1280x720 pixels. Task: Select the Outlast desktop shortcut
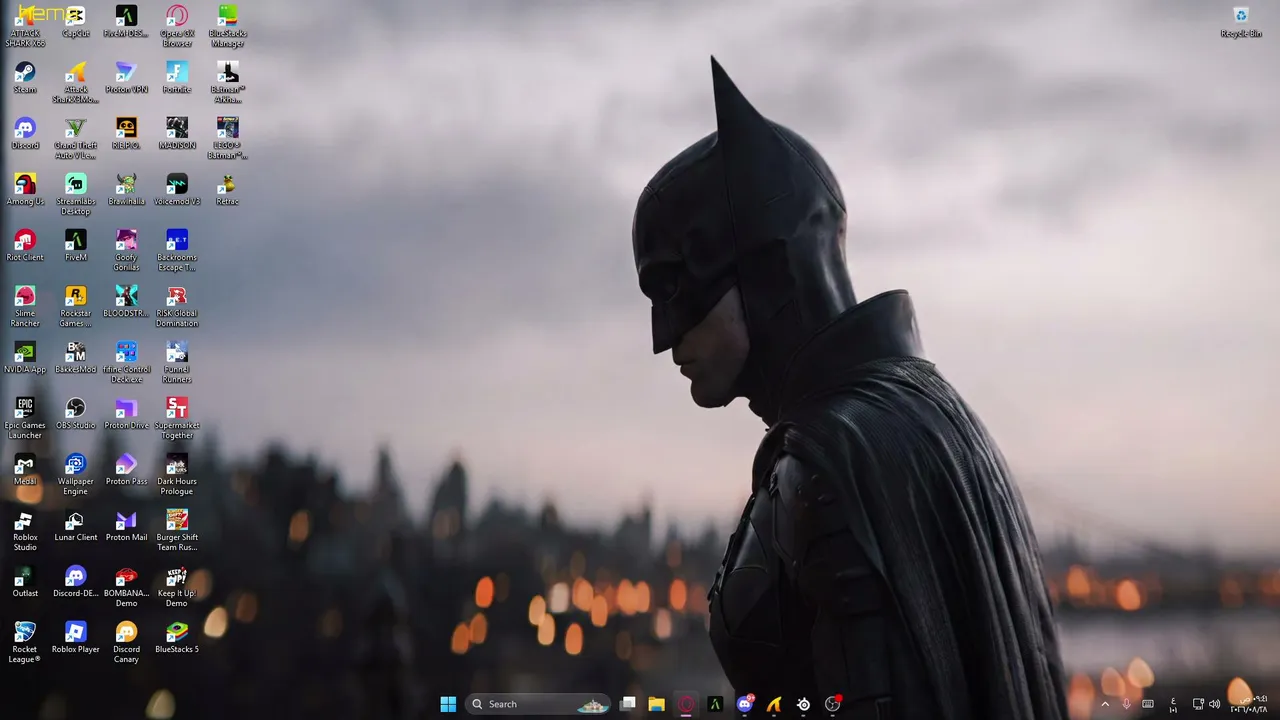pos(25,582)
